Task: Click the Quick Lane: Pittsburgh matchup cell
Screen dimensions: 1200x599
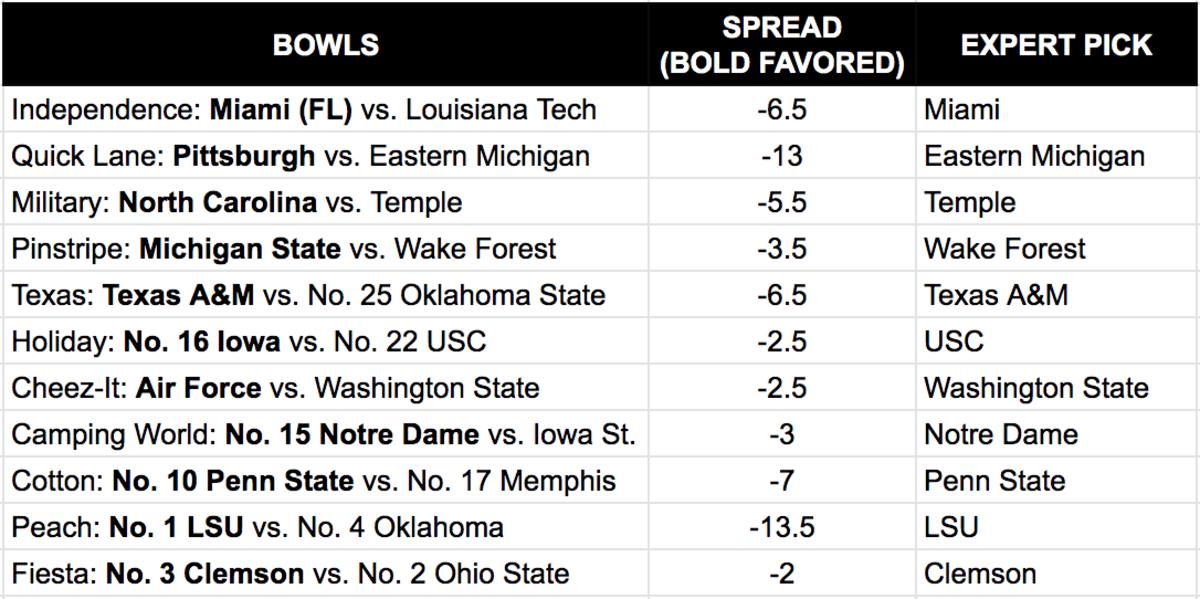Action: 300,156
